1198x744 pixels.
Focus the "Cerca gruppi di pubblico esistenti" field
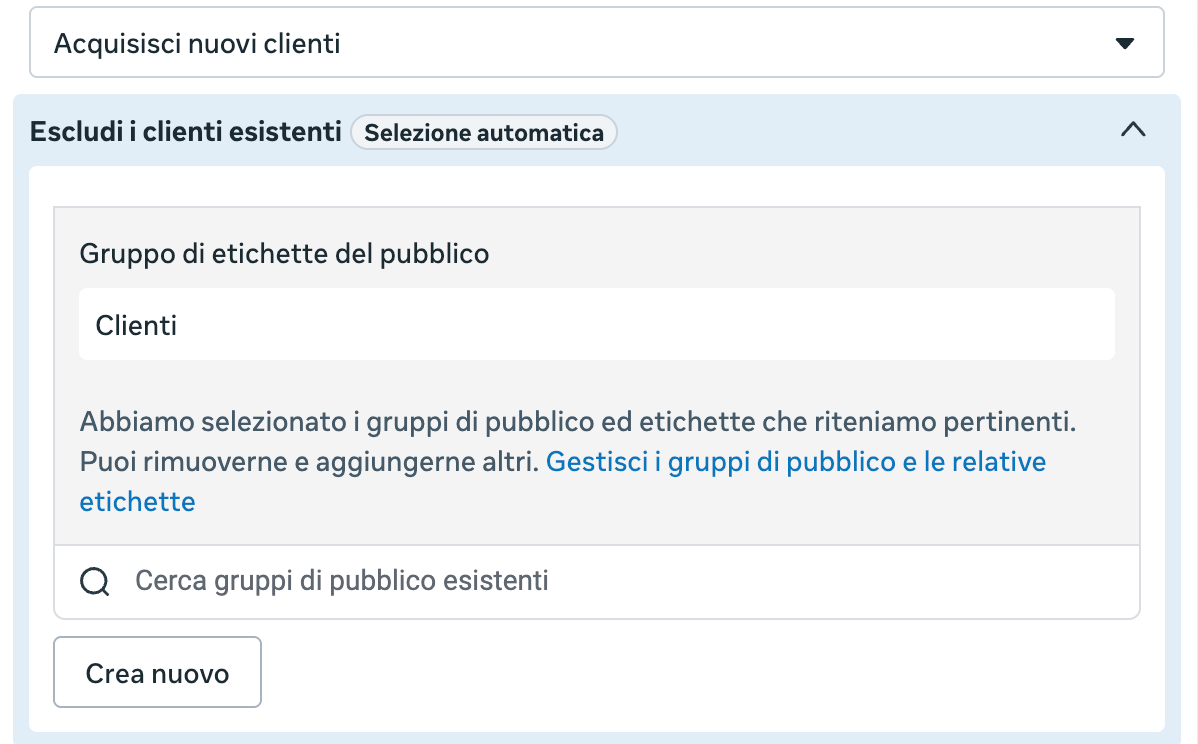(x=597, y=581)
